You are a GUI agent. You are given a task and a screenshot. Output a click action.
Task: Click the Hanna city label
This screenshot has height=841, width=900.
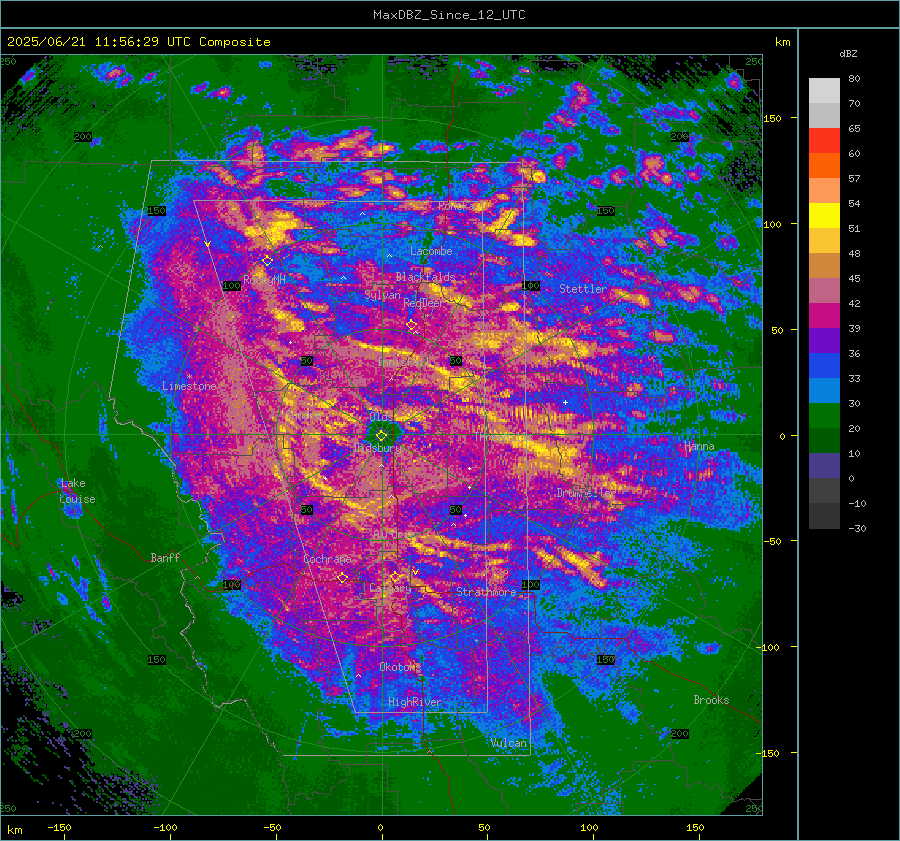click(x=699, y=446)
